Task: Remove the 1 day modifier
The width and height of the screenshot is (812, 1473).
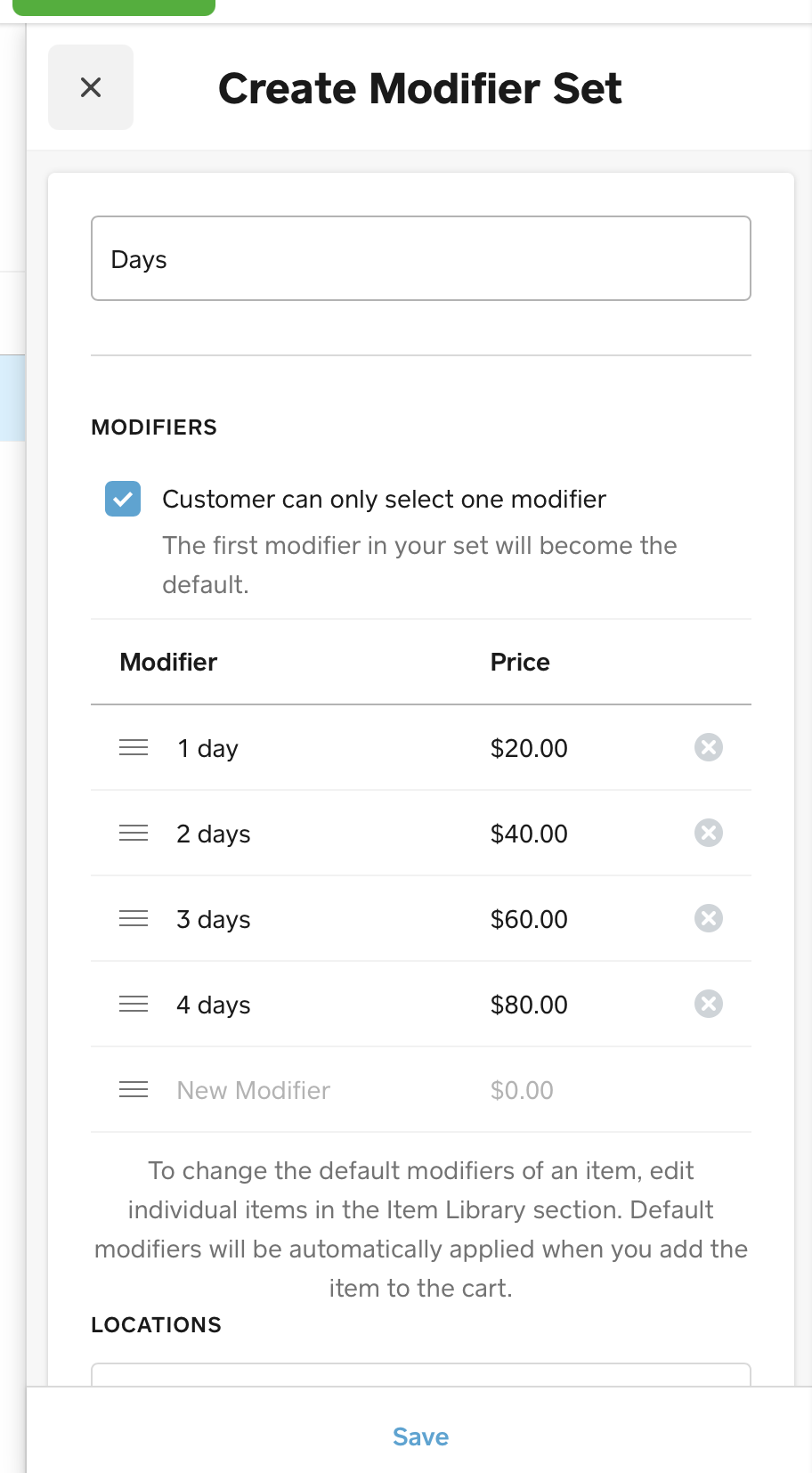Action: click(x=708, y=747)
